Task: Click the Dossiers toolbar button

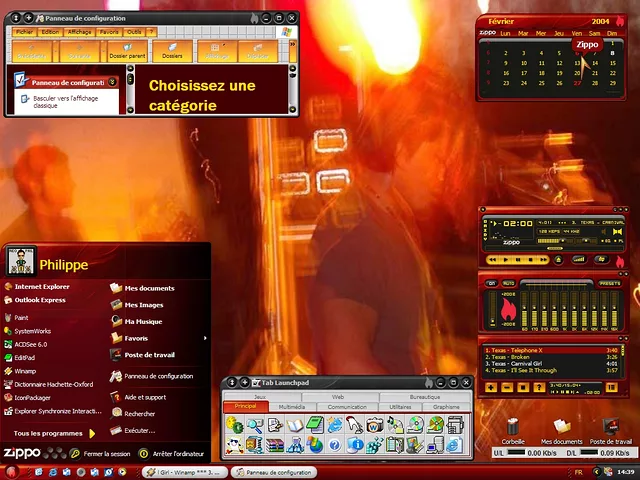Action: click(x=172, y=51)
